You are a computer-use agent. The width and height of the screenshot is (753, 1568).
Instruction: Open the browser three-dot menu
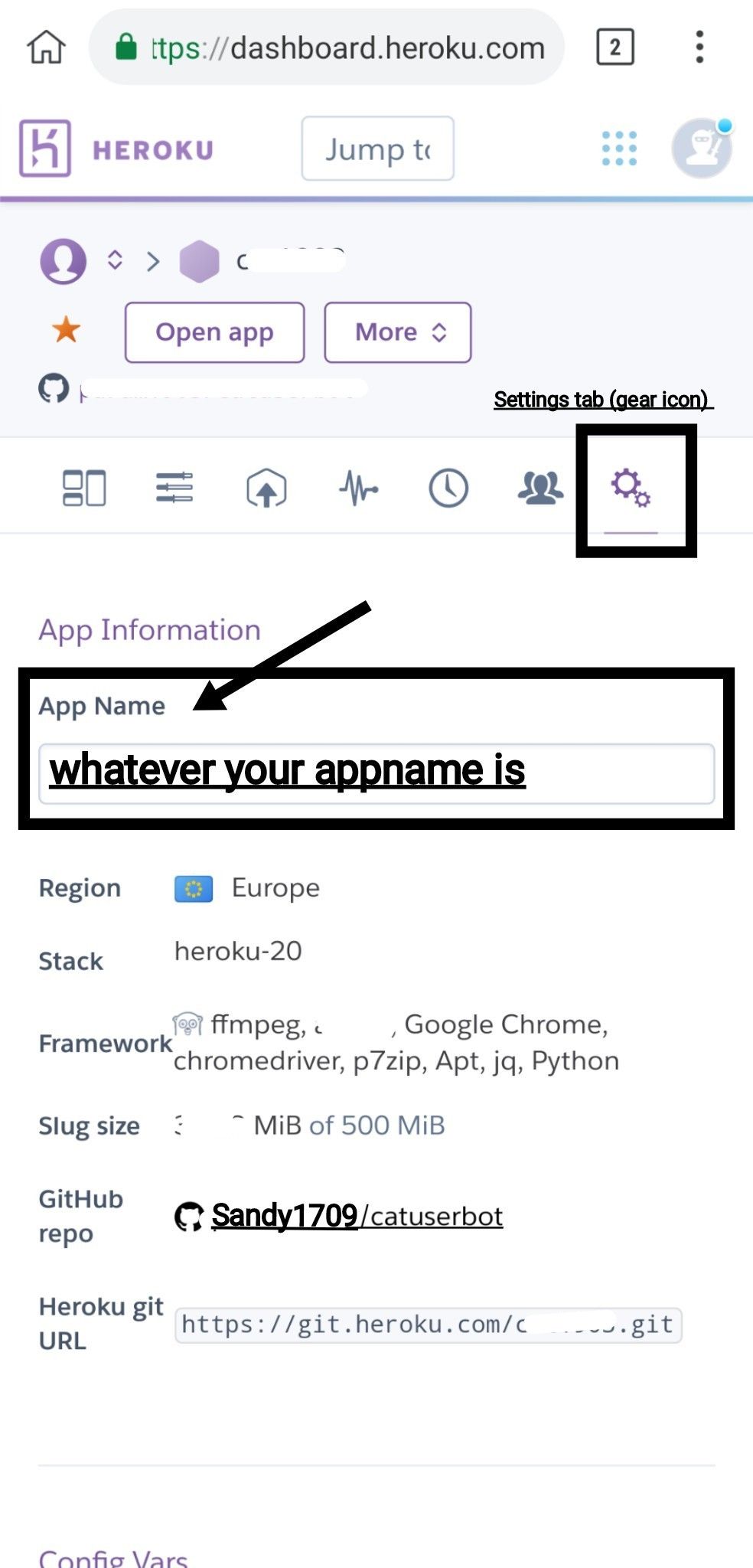(x=699, y=47)
